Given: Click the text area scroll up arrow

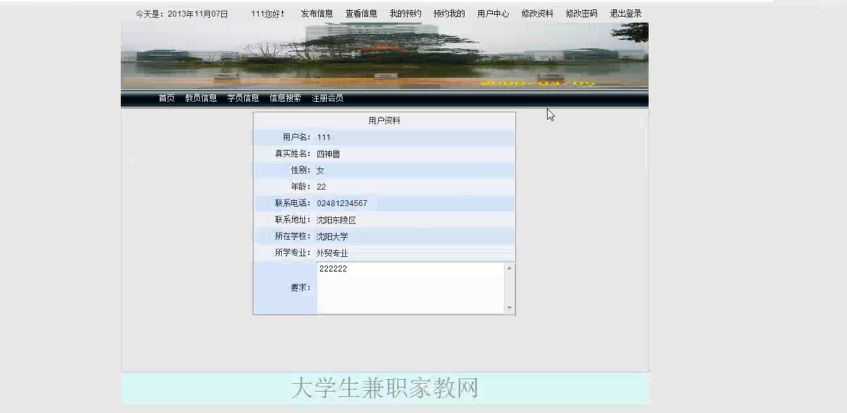Looking at the screenshot, I should click(509, 268).
